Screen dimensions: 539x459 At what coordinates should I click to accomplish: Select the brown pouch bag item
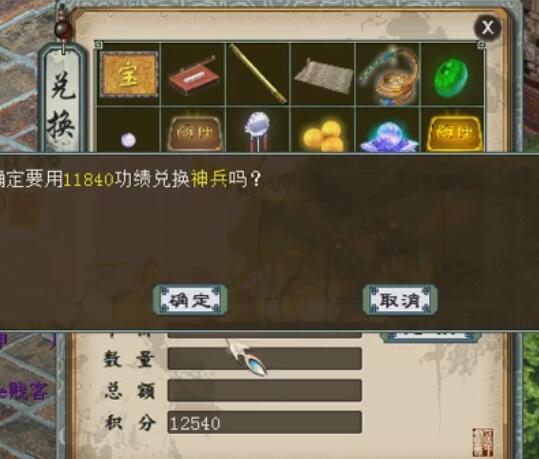tap(195, 133)
